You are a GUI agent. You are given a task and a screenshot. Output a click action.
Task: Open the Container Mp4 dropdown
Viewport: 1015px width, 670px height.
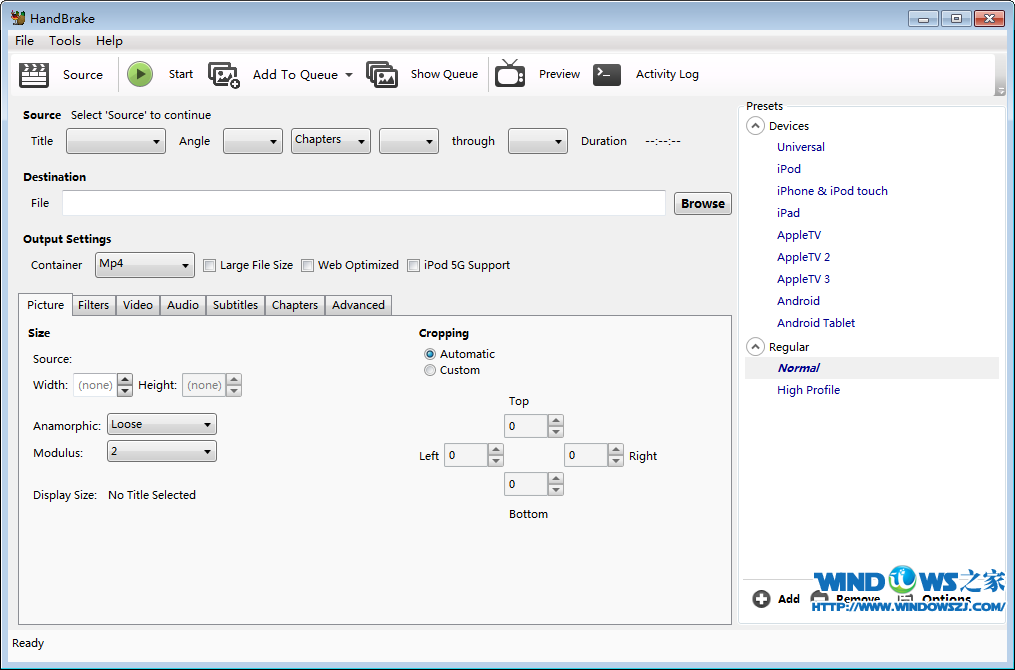coord(145,265)
